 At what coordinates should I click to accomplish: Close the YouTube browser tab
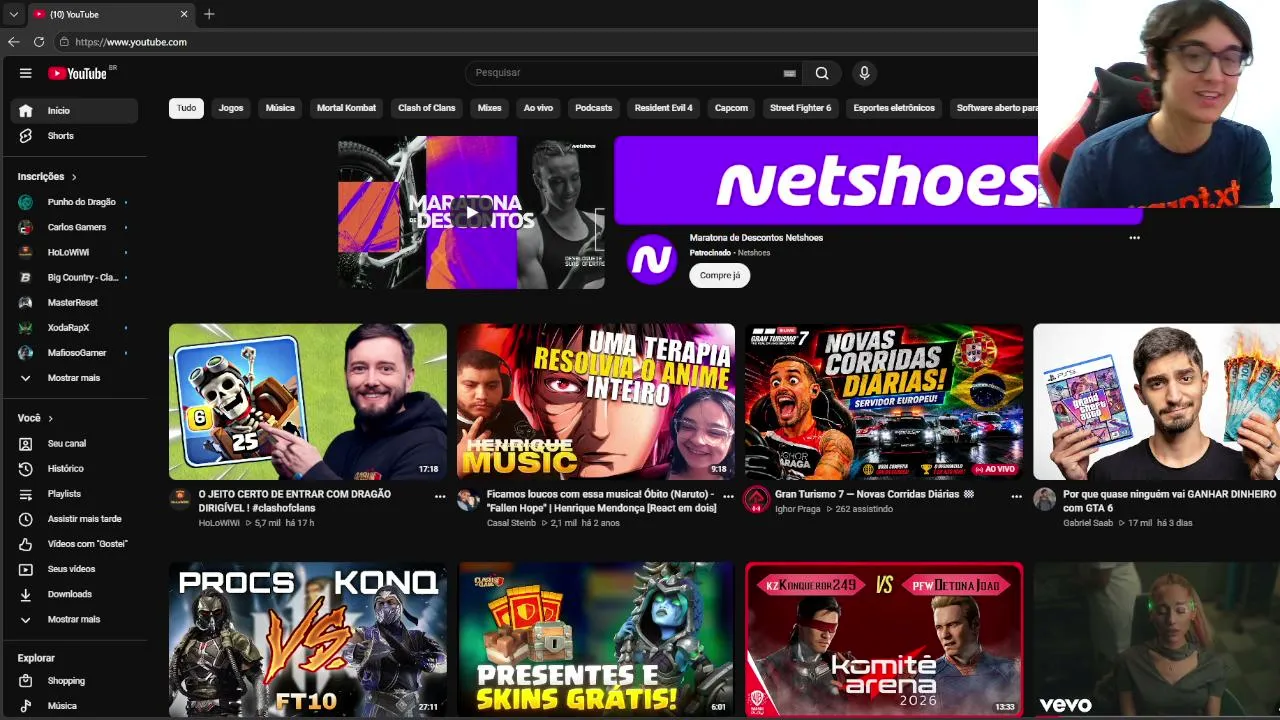[x=184, y=14]
